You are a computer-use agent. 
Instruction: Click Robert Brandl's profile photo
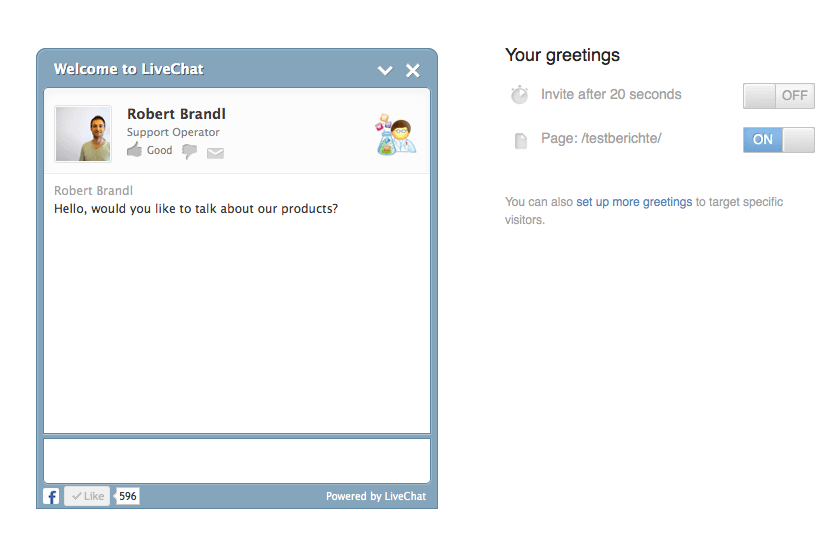(x=83, y=133)
